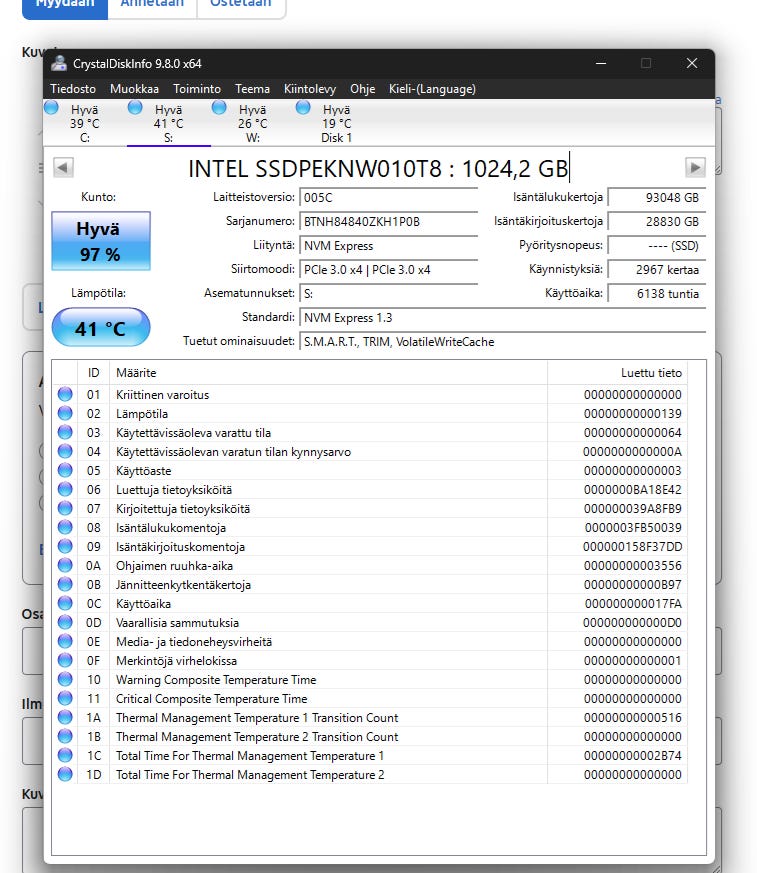
Task: Click the serial number field BTNH84840ZKH1P0B
Action: click(389, 222)
